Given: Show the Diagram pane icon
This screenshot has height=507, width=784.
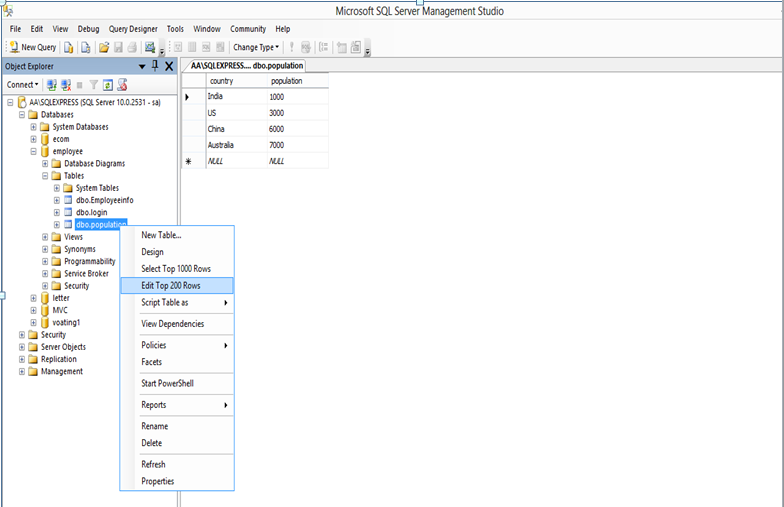Looking at the screenshot, I should point(178,48).
